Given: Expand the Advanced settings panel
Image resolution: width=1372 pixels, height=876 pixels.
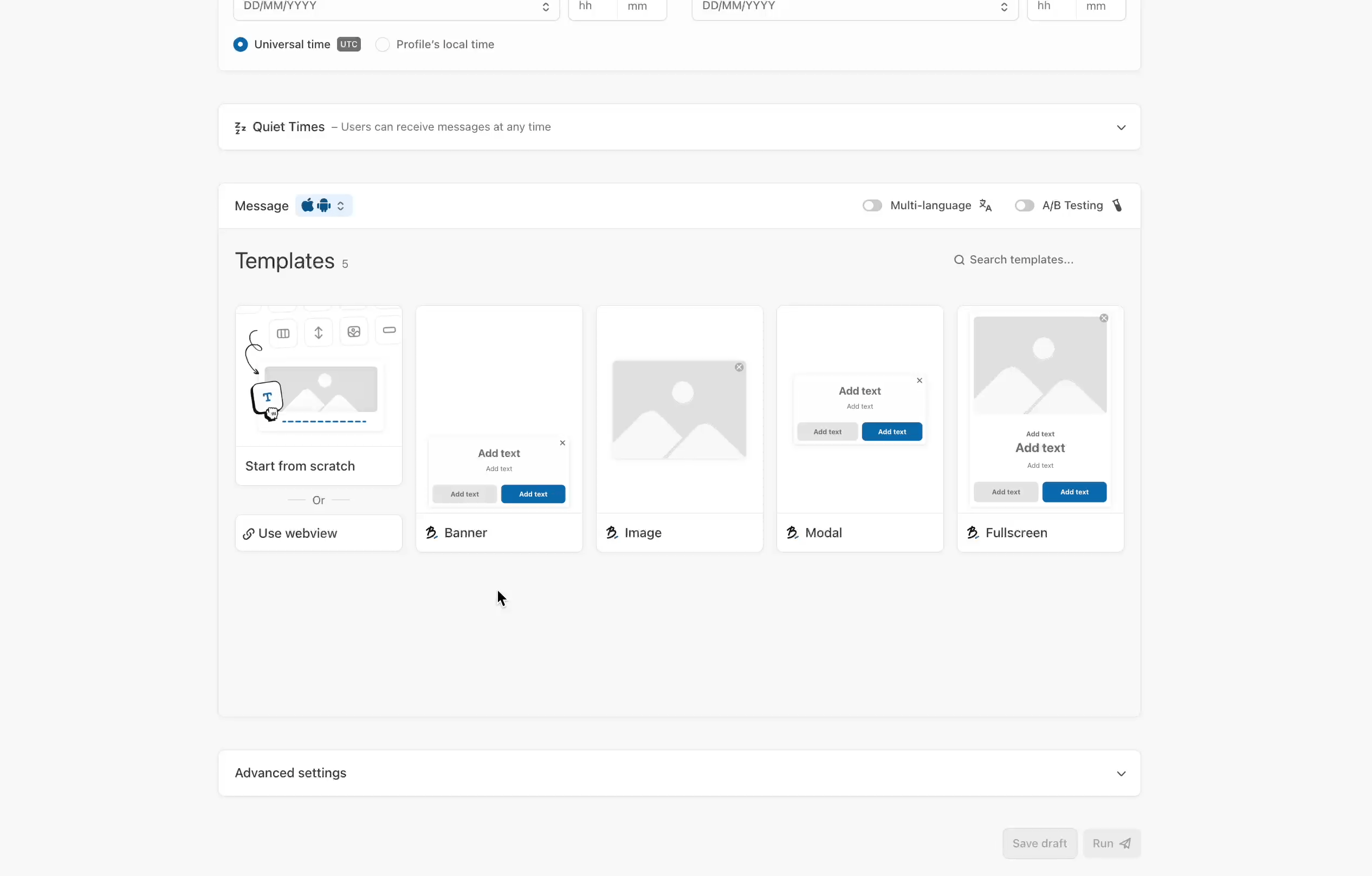Looking at the screenshot, I should click(x=1121, y=774).
